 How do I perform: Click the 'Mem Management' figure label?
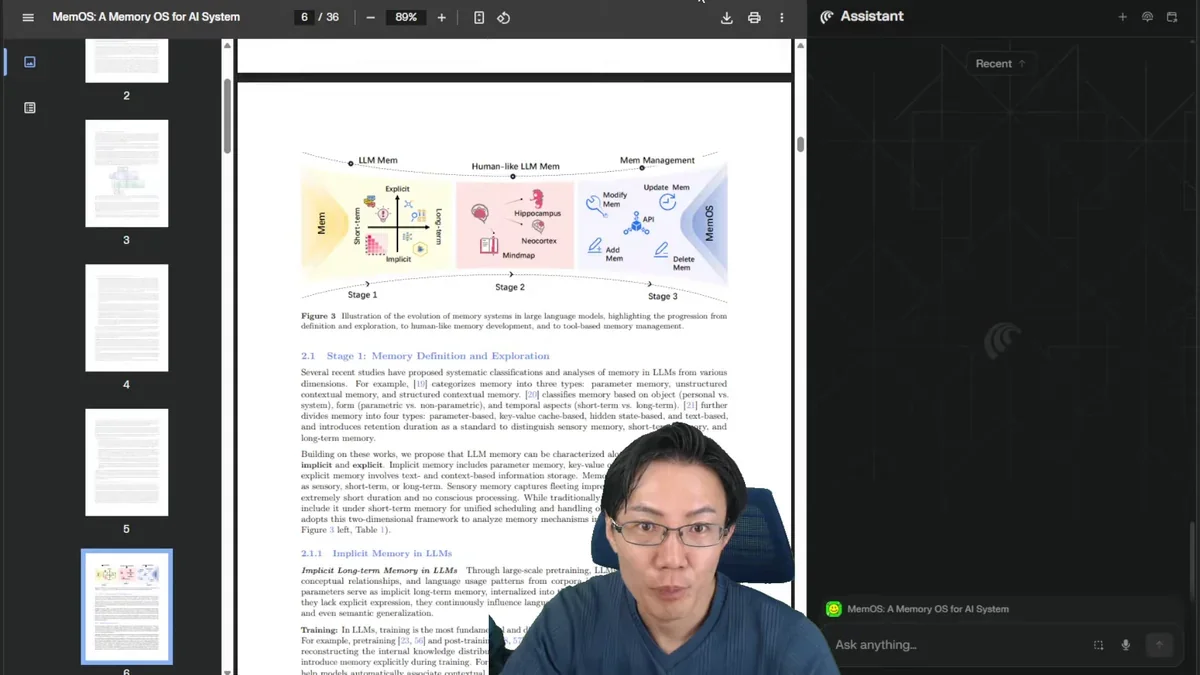pyautogui.click(x=657, y=161)
